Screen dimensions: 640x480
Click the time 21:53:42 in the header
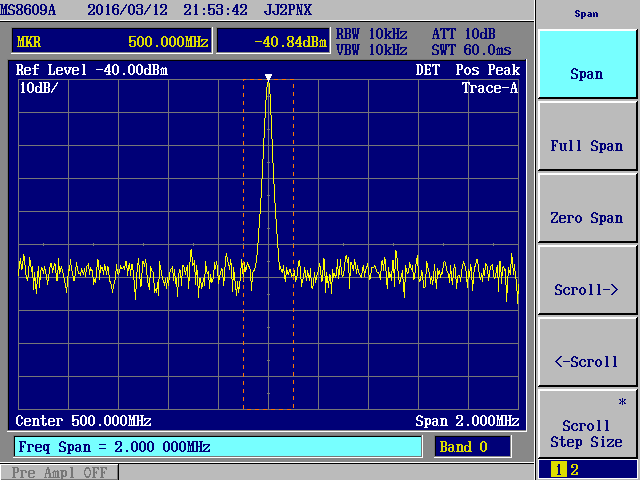click(x=215, y=10)
